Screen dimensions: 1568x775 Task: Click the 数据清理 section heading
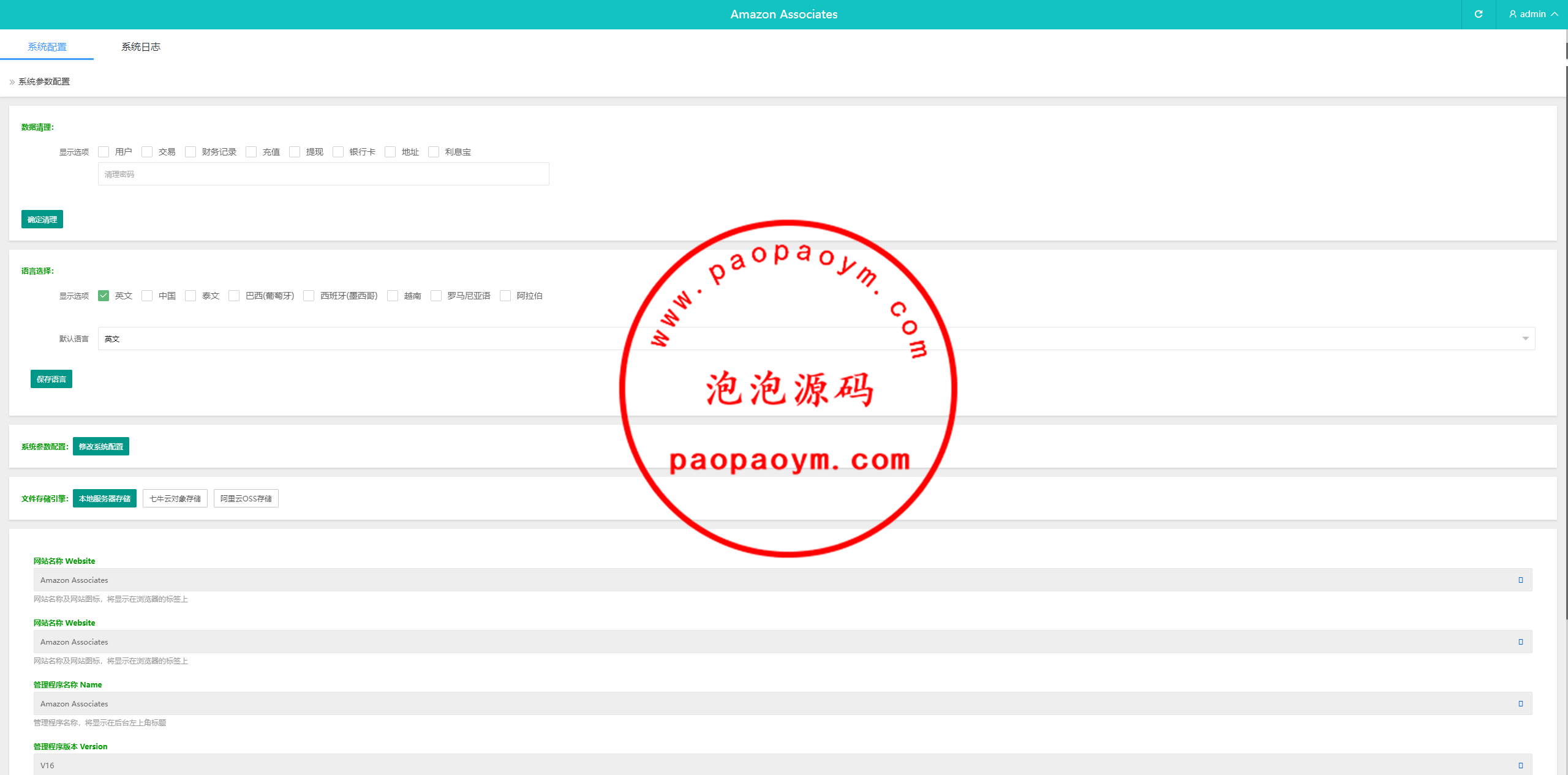(37, 127)
